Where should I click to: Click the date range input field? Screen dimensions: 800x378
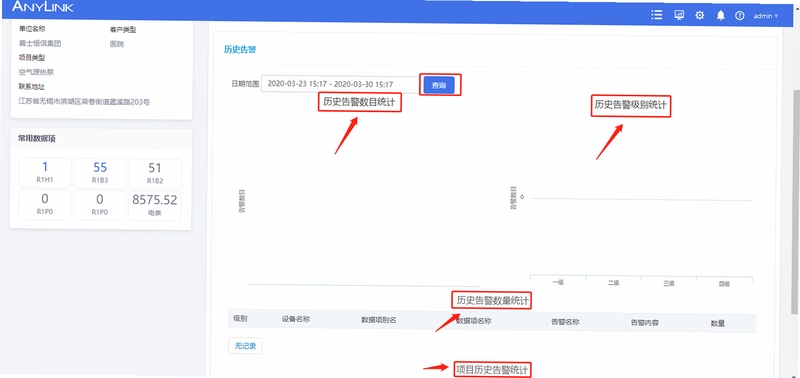[x=341, y=84]
